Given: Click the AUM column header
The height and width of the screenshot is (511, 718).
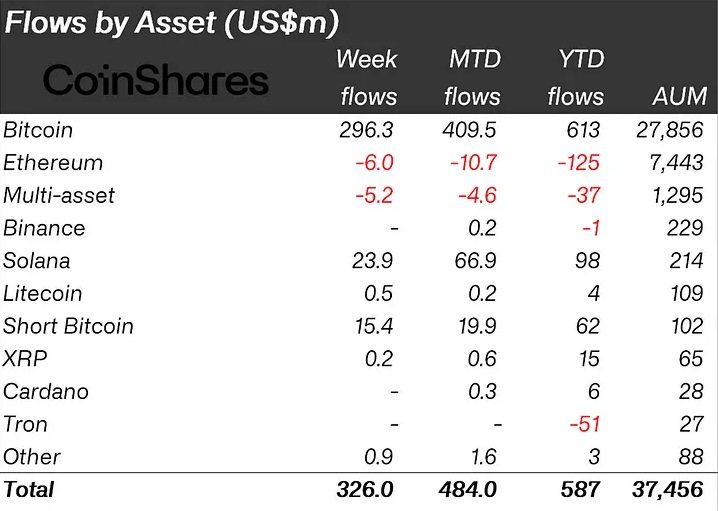Looking at the screenshot, I should 680,96.
